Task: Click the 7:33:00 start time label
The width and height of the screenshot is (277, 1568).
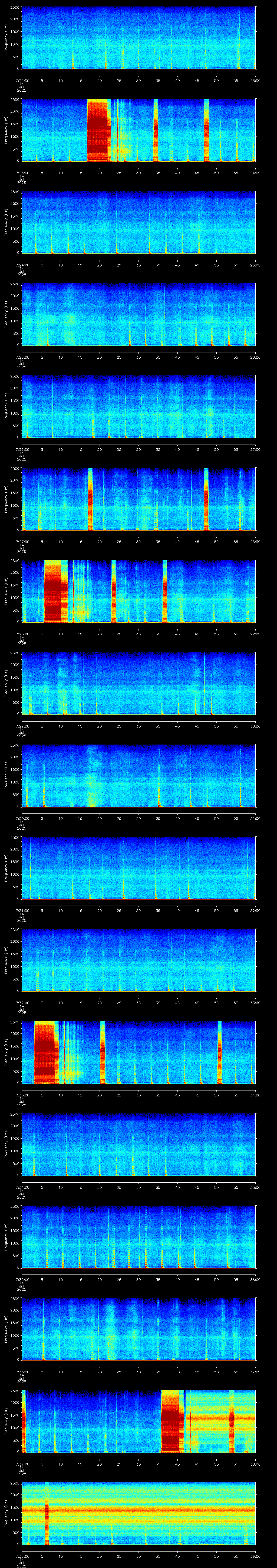Action: coord(22,1095)
